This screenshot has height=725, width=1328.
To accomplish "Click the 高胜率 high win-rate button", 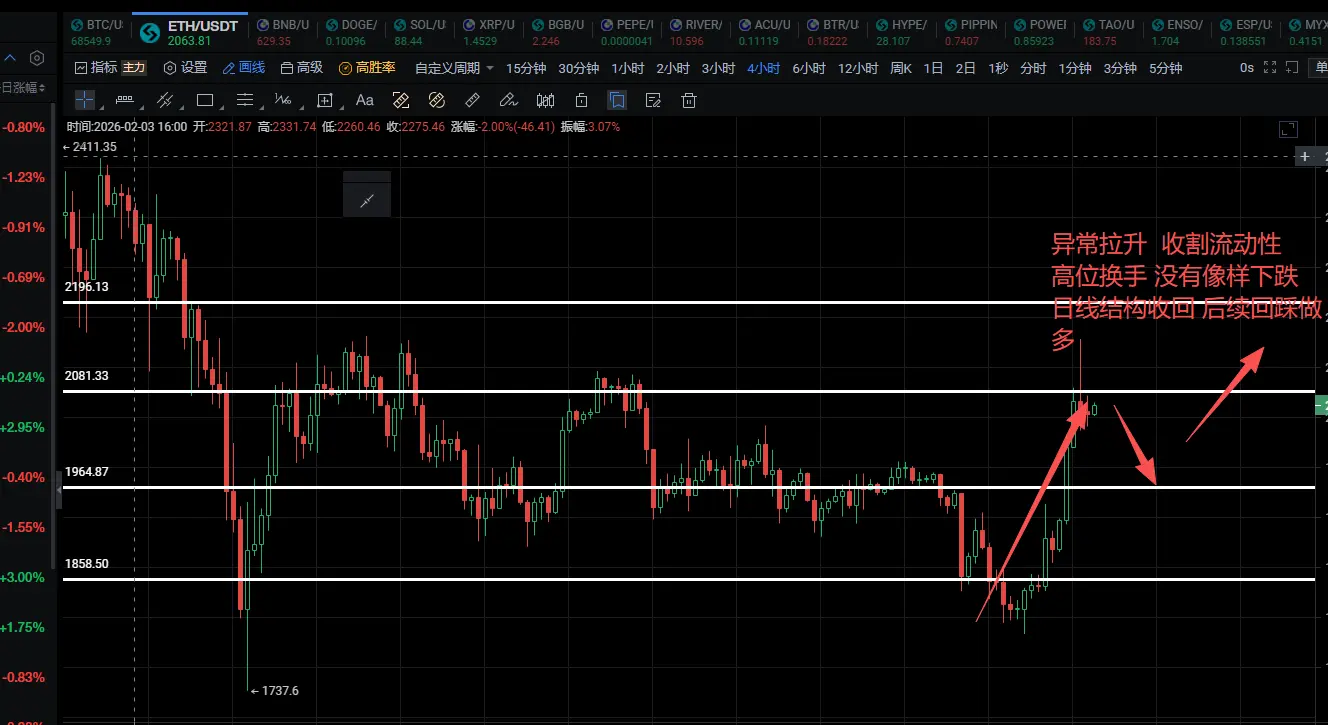I will 367,68.
